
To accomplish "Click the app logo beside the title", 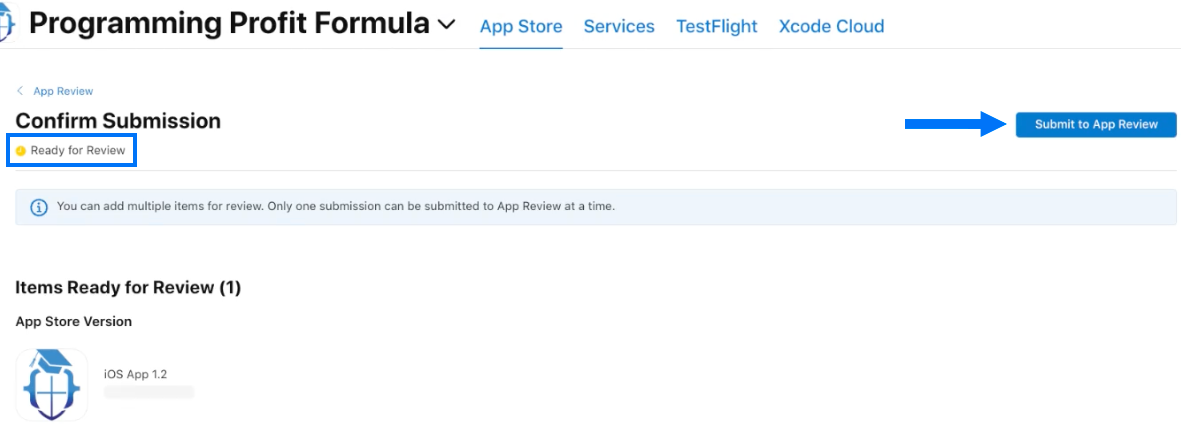I will [x=8, y=26].
